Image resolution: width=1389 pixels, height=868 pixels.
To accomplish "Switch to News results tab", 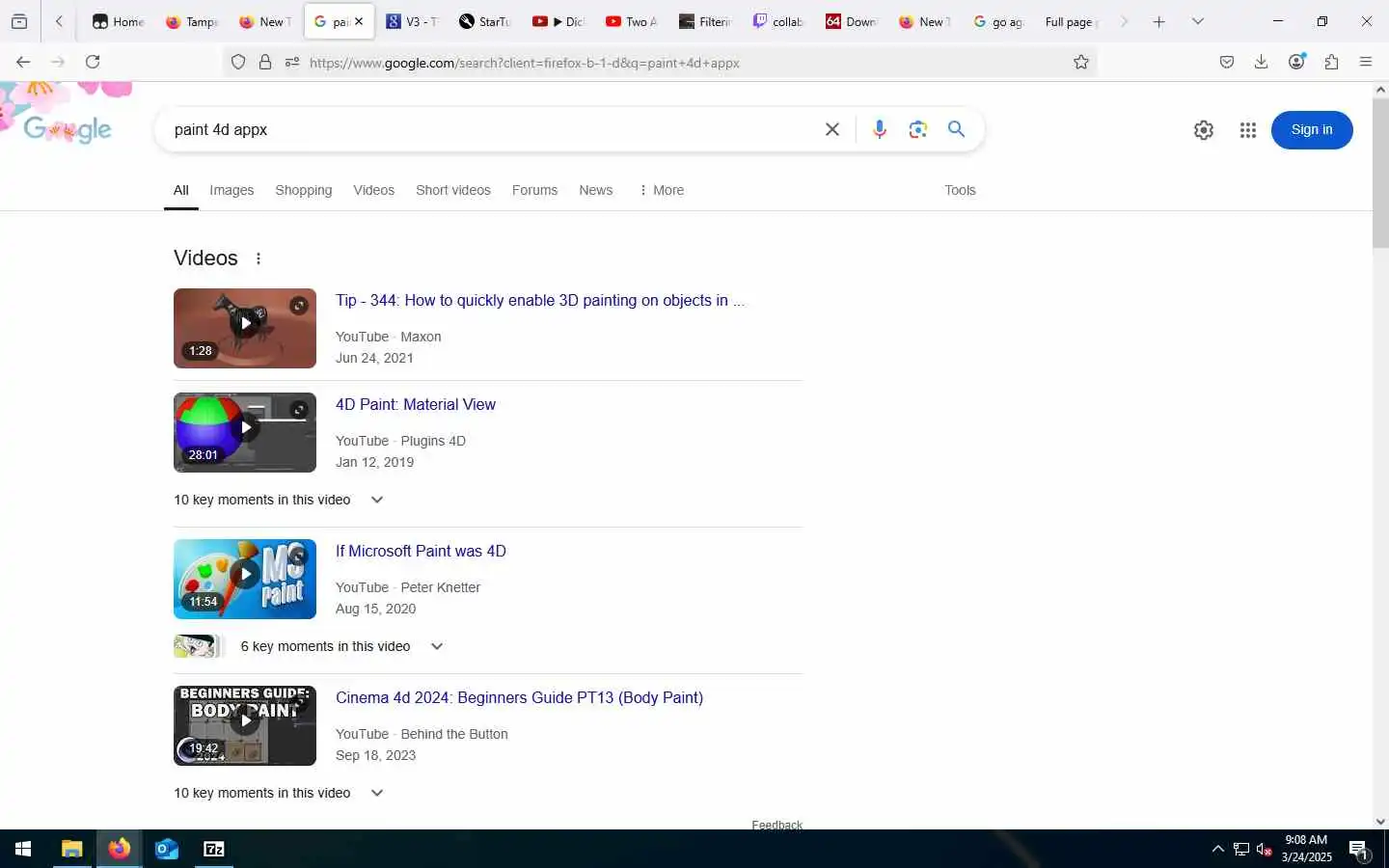I will (595, 190).
